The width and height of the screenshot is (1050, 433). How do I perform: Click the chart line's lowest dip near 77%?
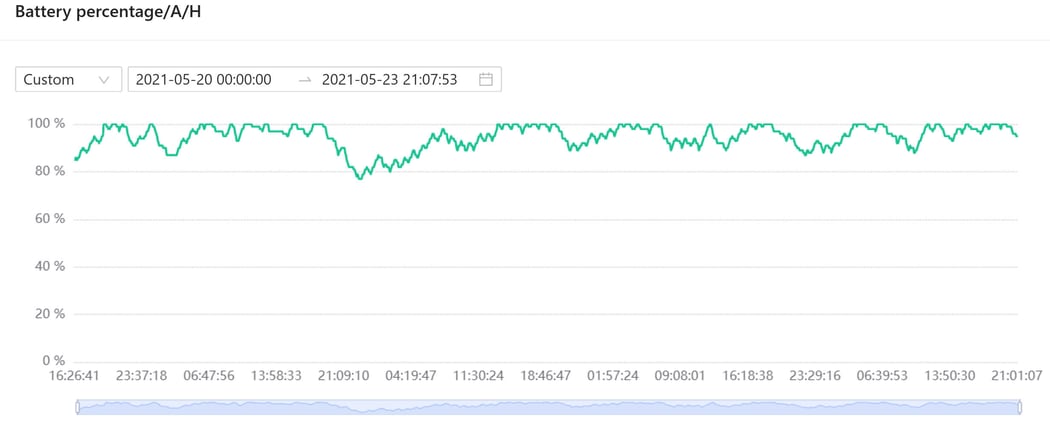360,177
